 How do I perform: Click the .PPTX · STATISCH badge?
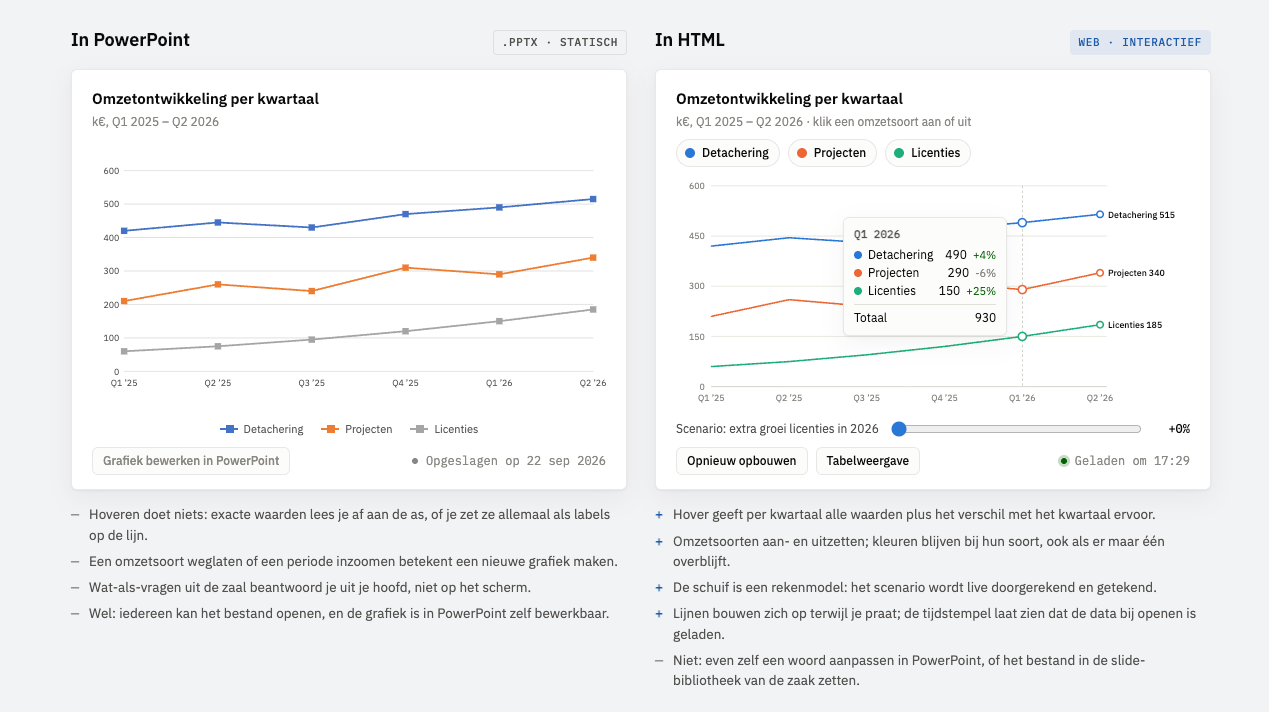click(560, 42)
